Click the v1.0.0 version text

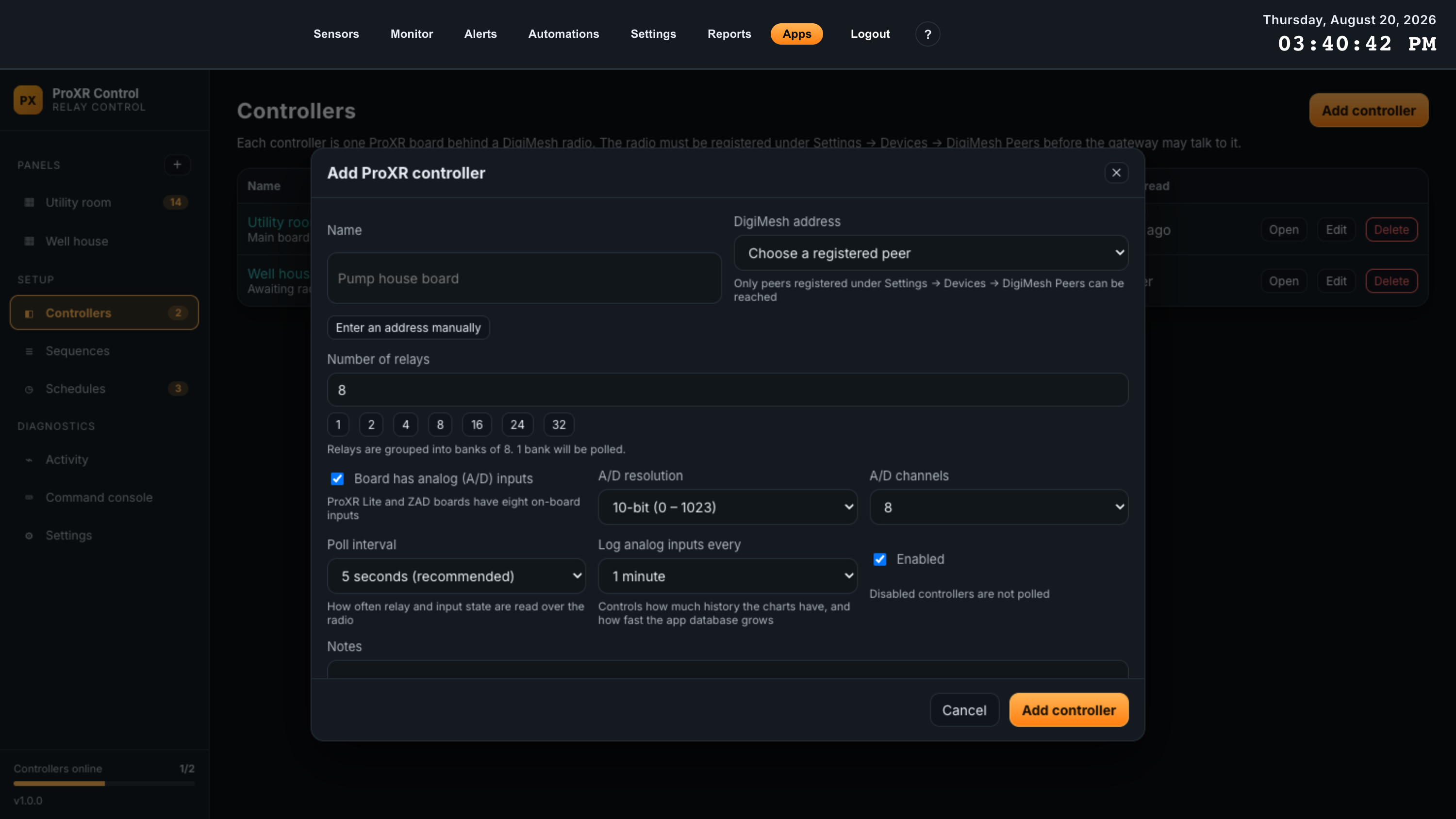(28, 801)
